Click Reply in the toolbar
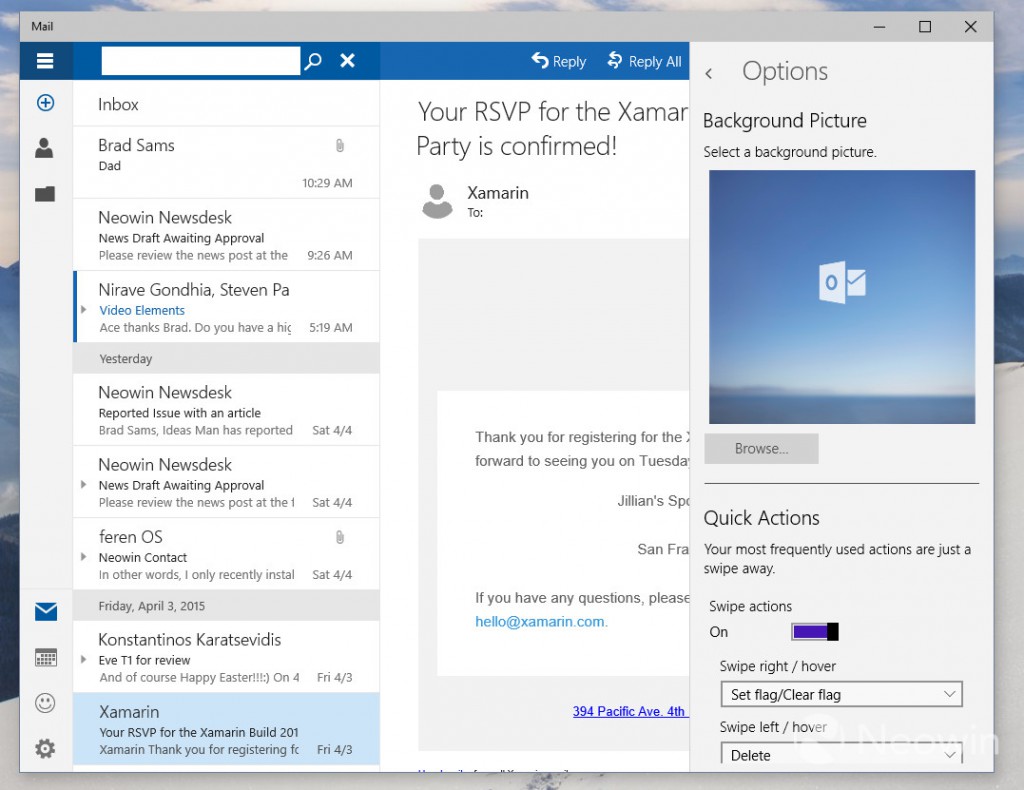1024x790 pixels. (558, 61)
